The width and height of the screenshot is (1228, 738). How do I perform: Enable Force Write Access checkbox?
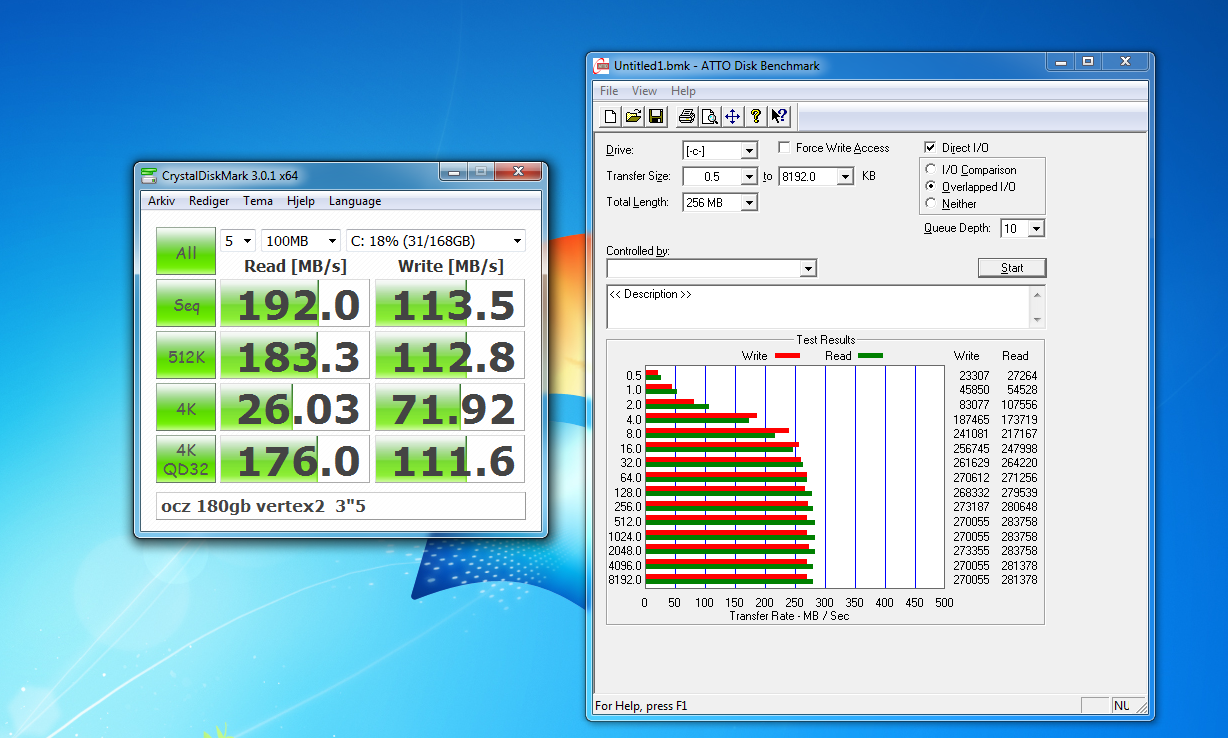784,148
